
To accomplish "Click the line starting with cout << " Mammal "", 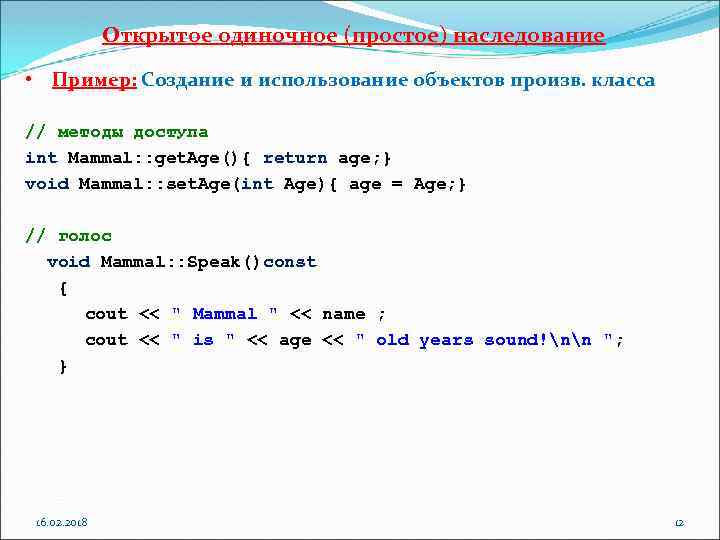I will pos(235,314).
